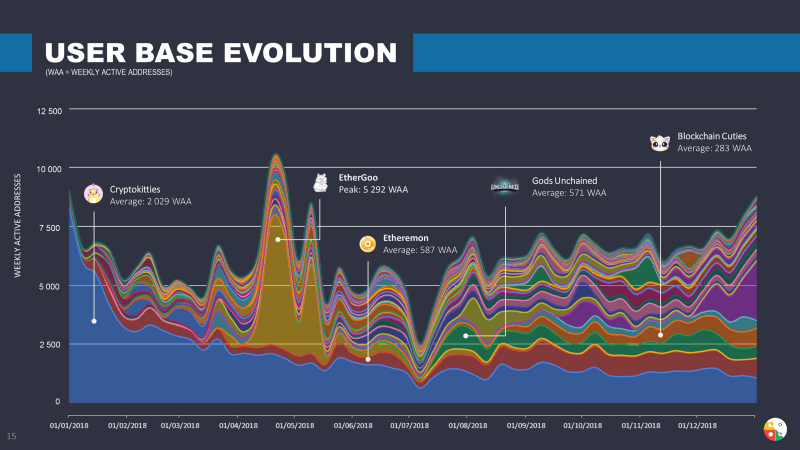
Task: Select the Blockchain Cuties callout marker dot
Action: coord(660,335)
